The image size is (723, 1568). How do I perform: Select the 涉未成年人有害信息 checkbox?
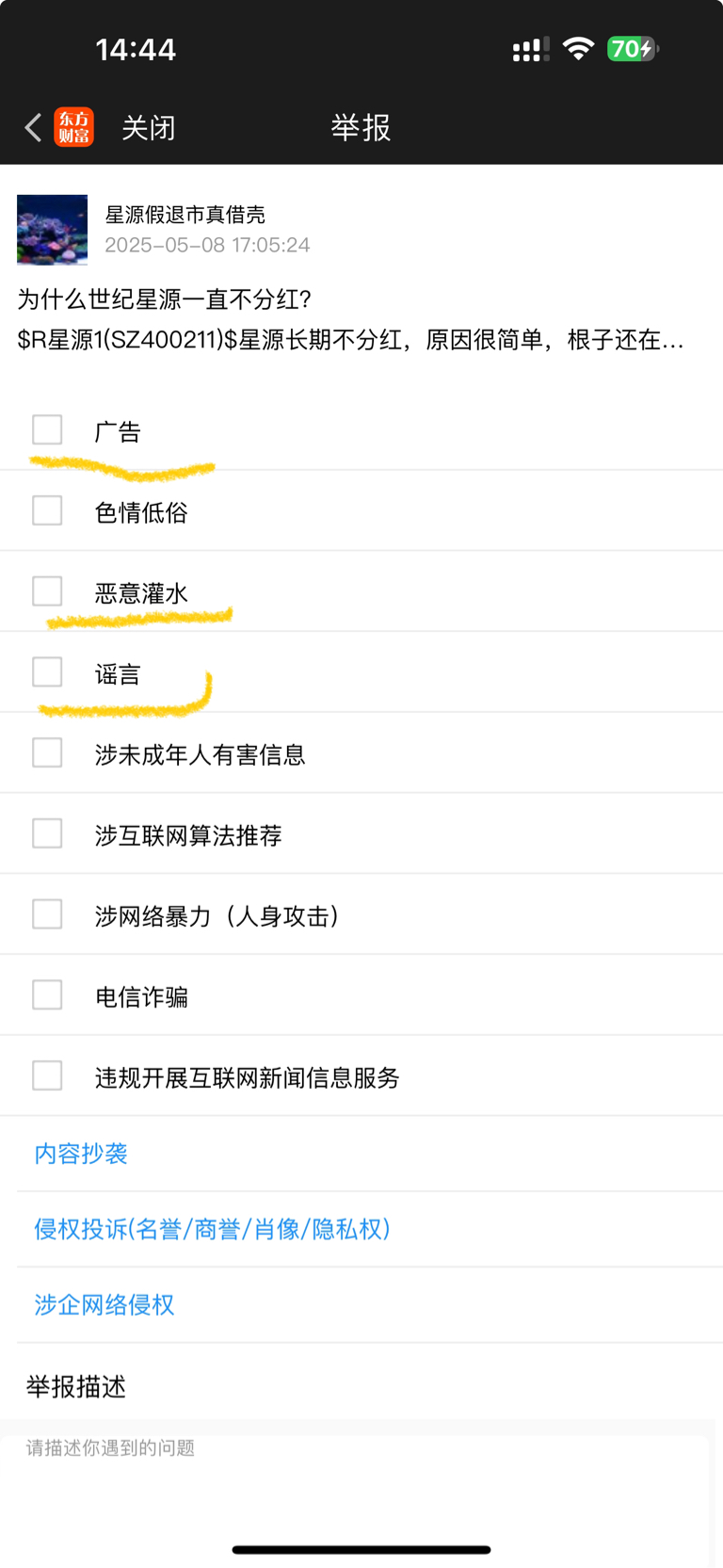47,752
